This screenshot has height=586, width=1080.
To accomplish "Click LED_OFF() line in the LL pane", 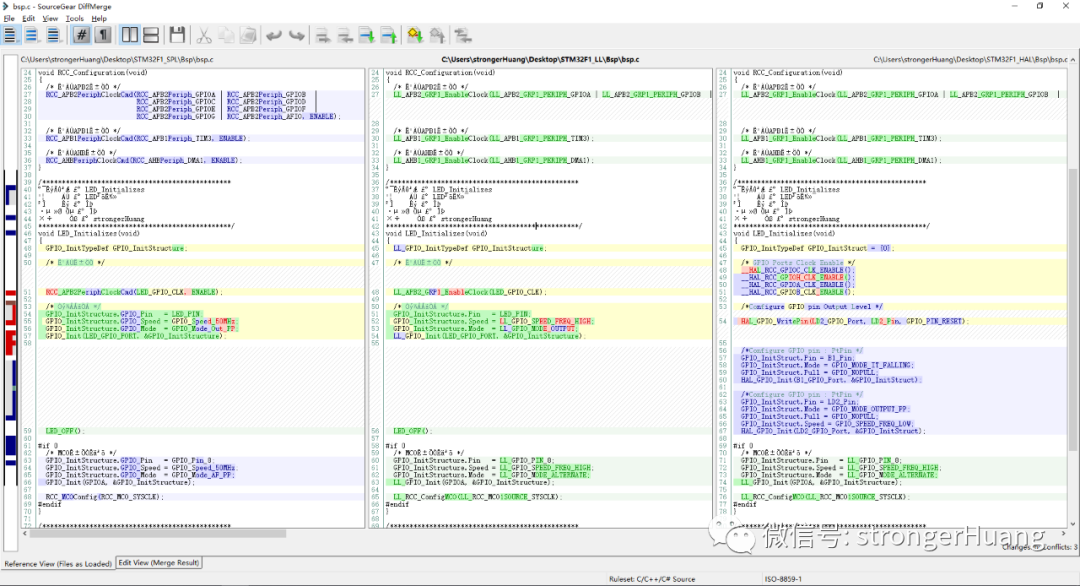I will (412, 431).
